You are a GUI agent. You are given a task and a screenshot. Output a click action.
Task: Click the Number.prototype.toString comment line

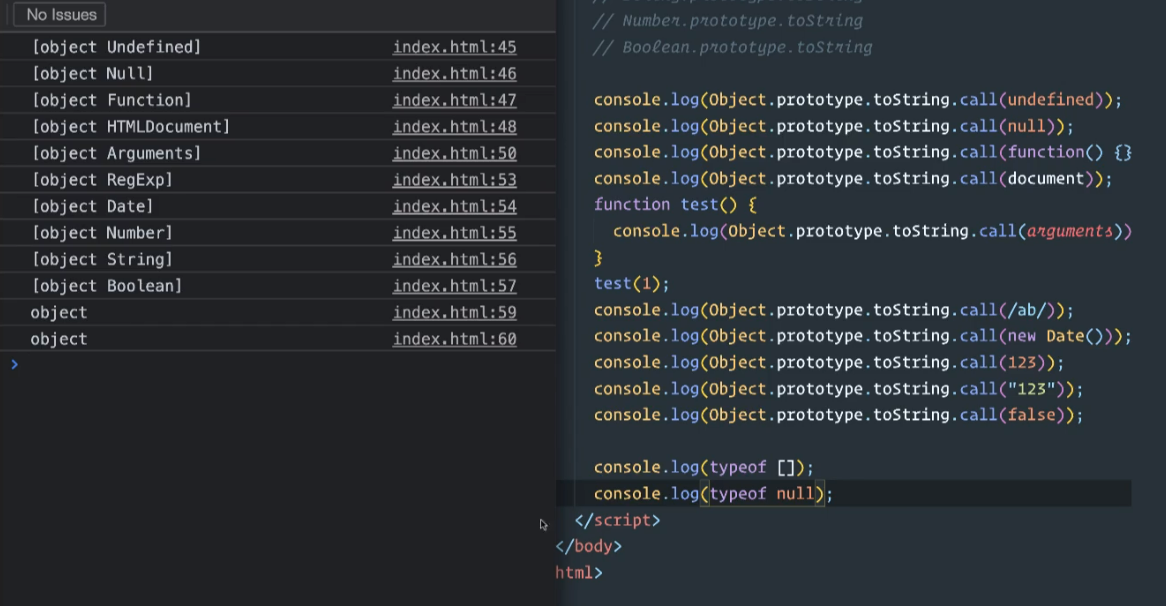pos(727,21)
